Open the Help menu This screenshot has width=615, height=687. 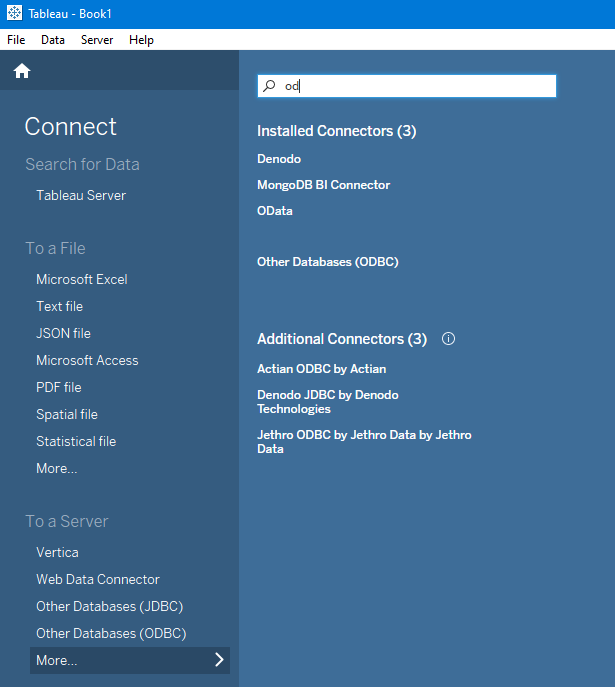(141, 40)
